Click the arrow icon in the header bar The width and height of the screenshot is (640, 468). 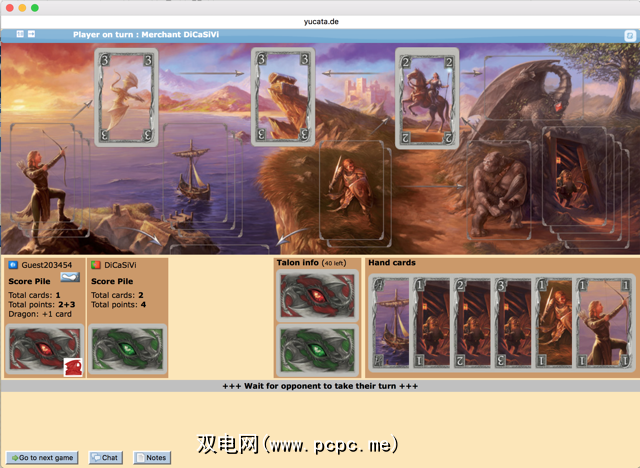31,34
